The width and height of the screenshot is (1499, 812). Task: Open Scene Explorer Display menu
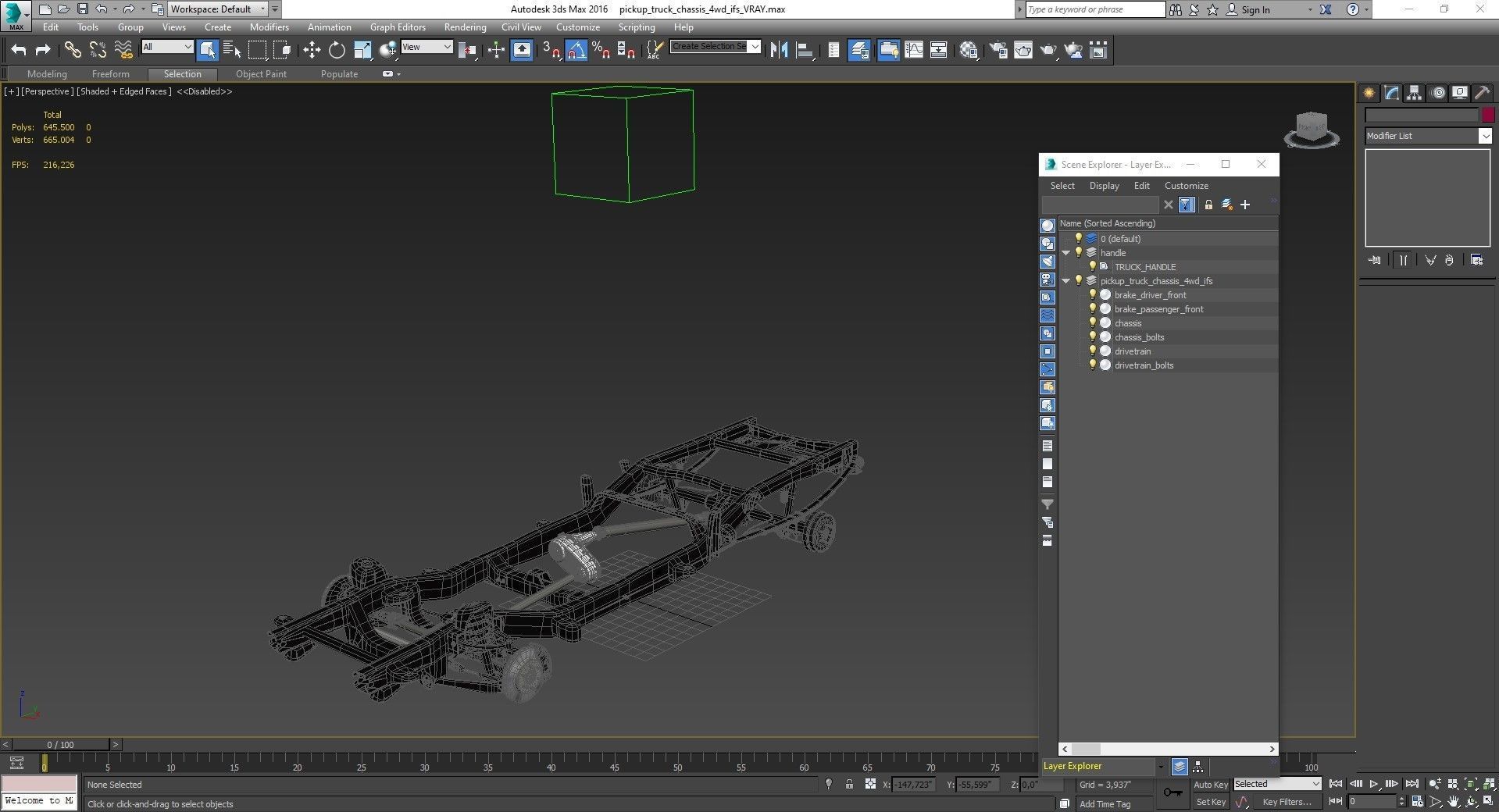point(1104,186)
